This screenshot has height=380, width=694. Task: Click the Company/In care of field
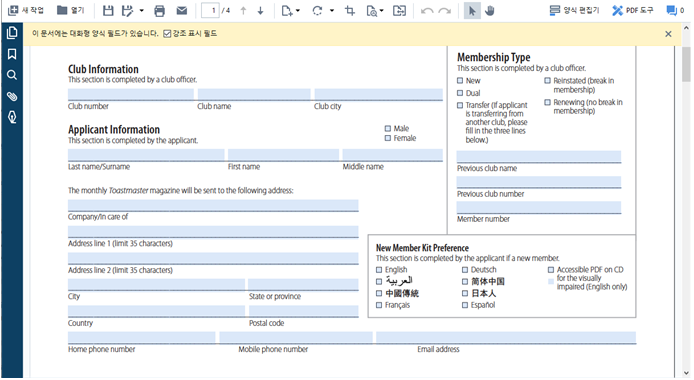[x=213, y=205]
